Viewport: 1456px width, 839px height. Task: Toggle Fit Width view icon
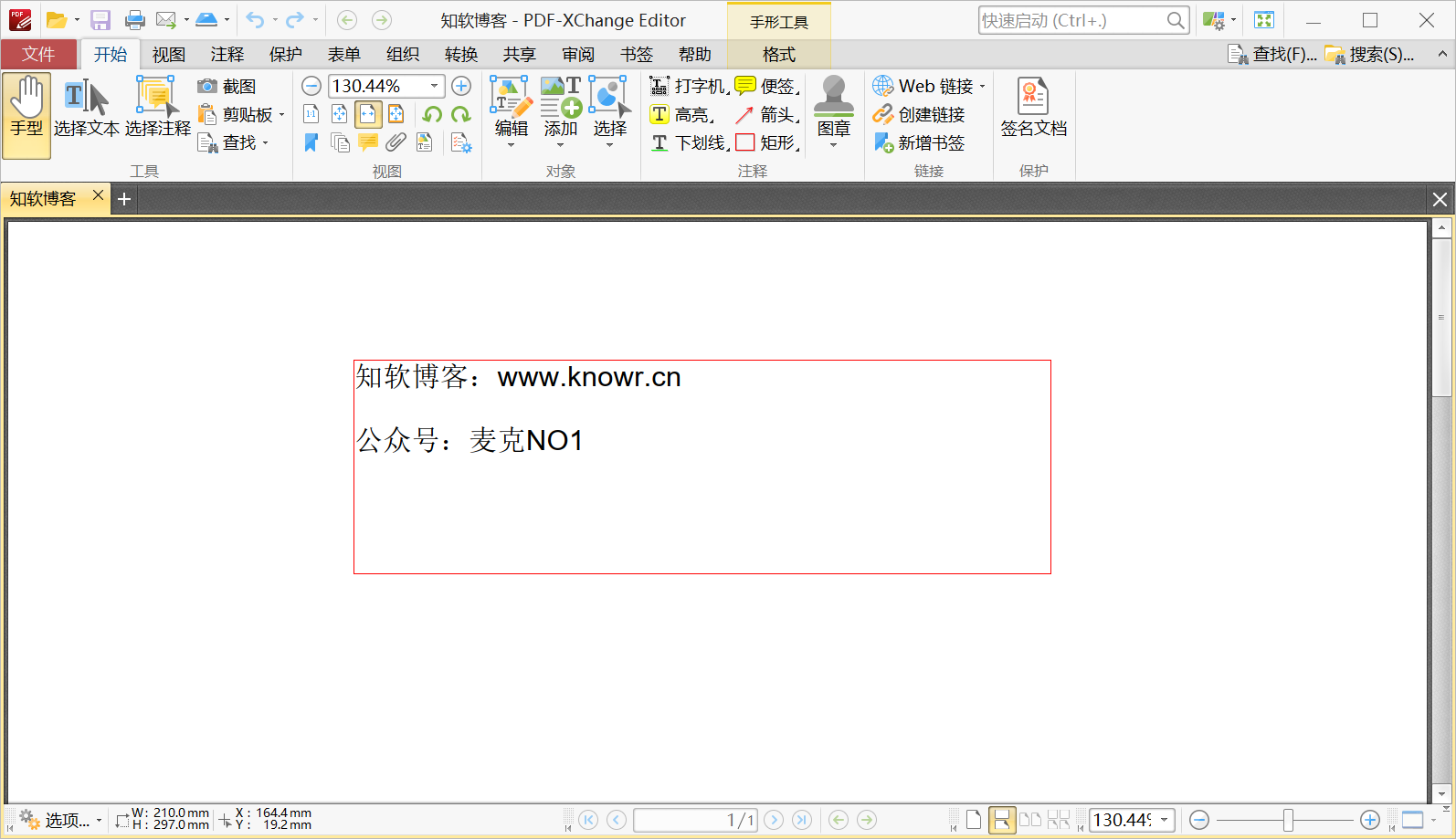click(368, 114)
